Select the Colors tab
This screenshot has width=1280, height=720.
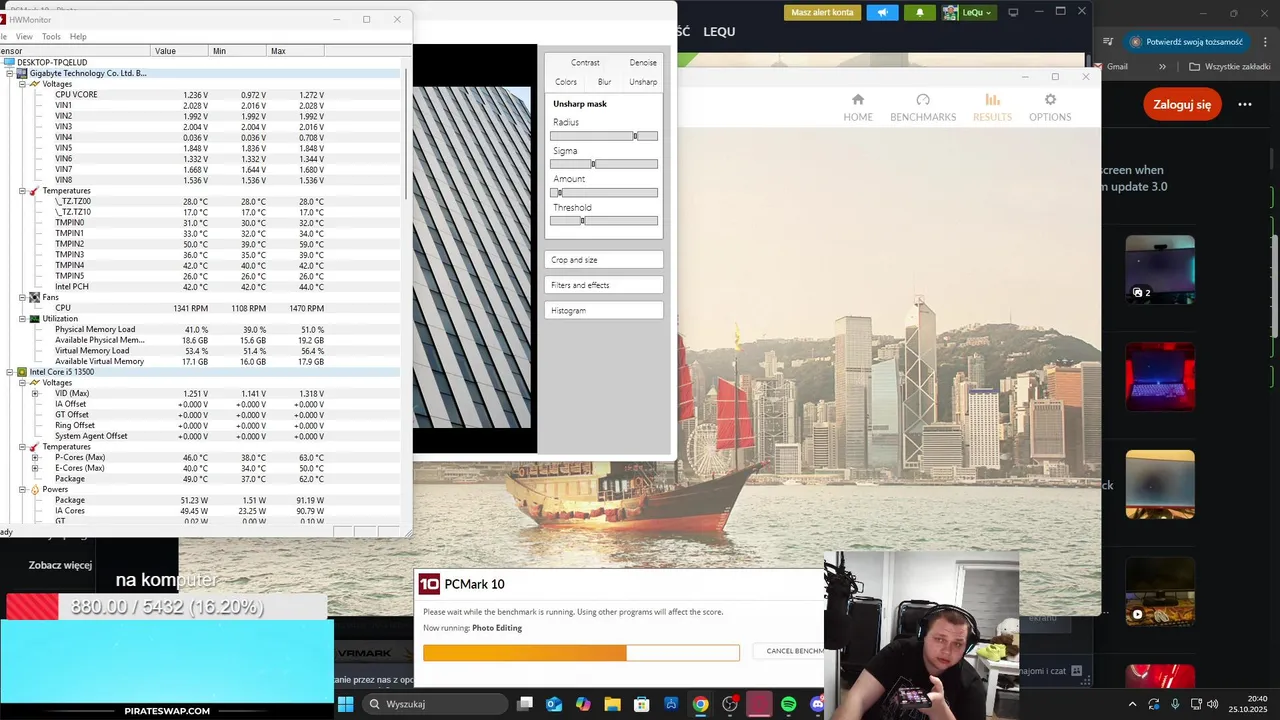click(x=566, y=82)
